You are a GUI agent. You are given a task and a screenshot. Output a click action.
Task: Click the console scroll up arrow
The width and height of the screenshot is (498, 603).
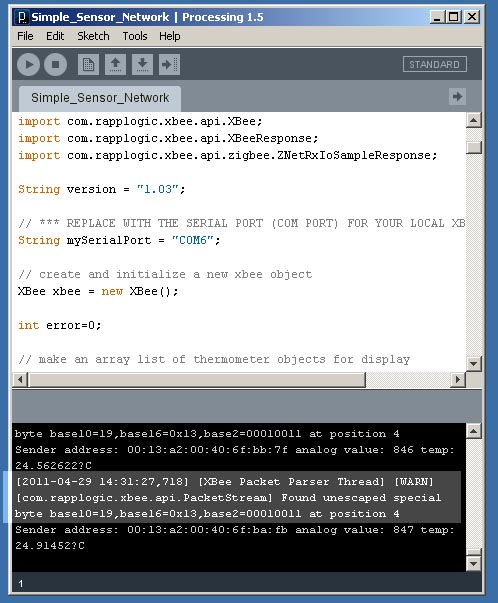point(474,431)
